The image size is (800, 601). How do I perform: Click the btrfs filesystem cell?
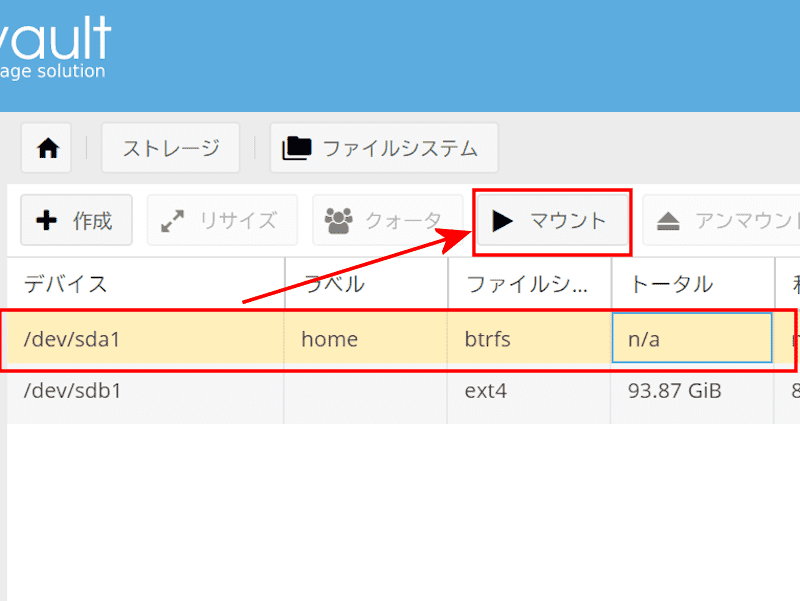pyautogui.click(x=529, y=339)
